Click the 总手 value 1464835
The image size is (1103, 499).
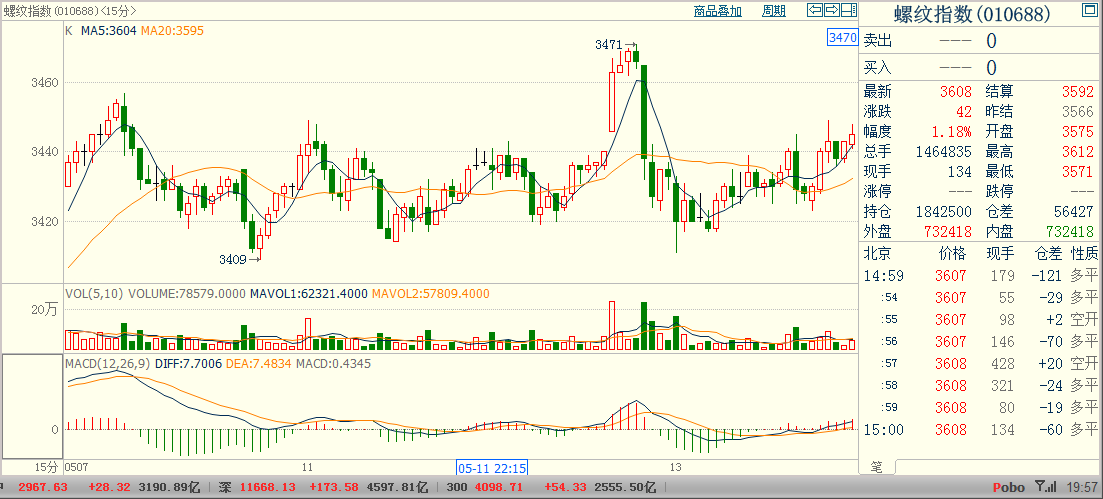coord(943,151)
